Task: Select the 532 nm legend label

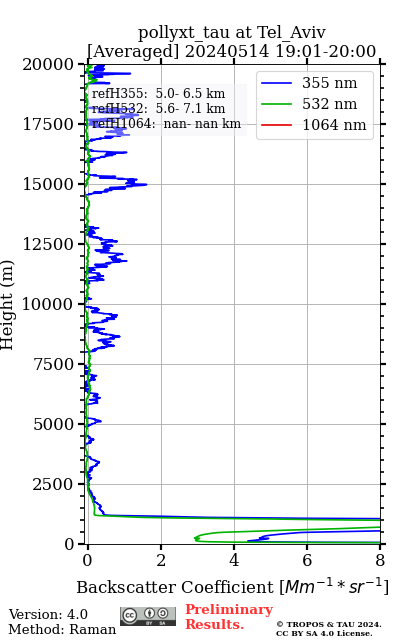Action: click(329, 104)
